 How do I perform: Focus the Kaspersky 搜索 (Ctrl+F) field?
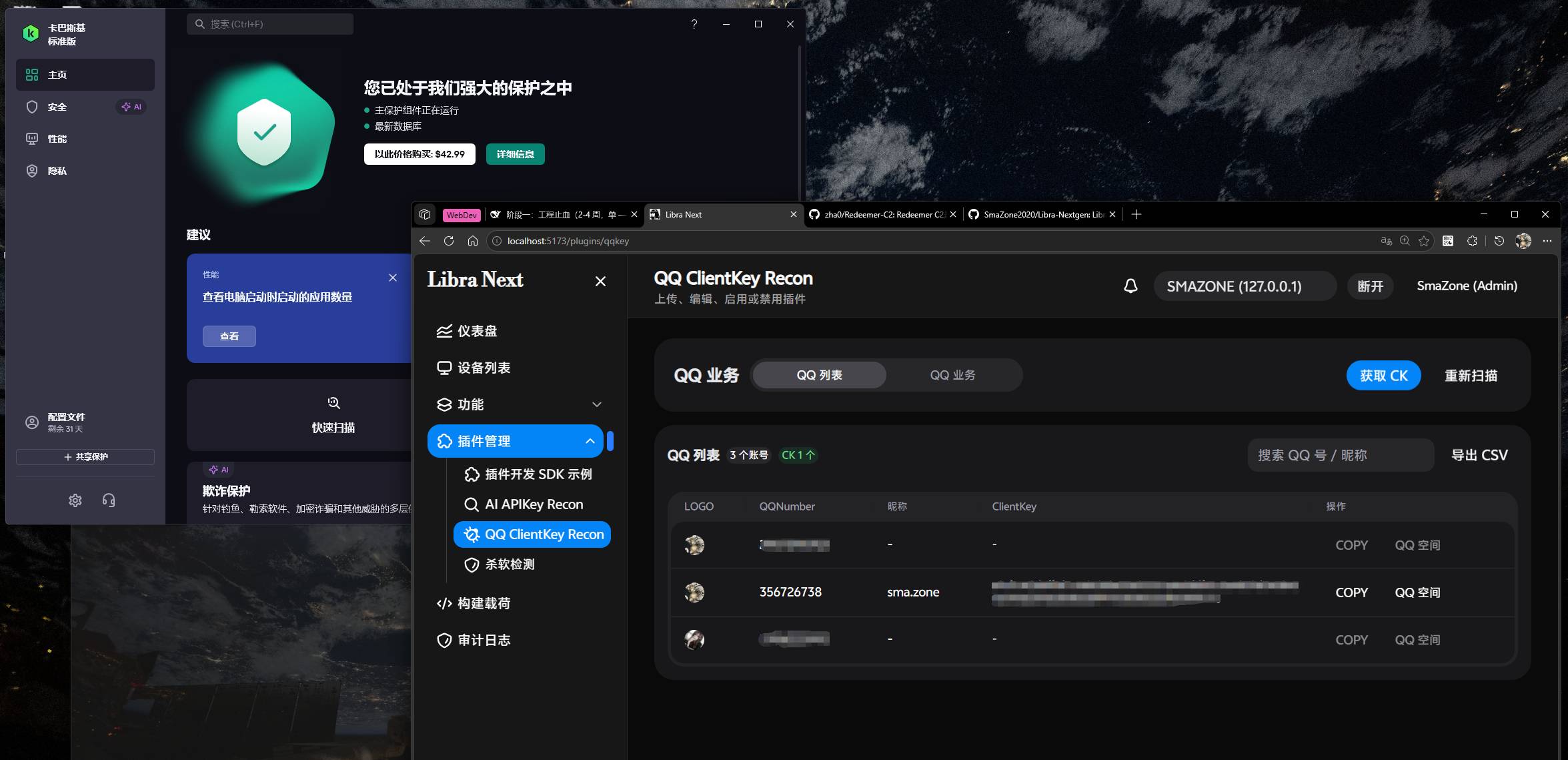pyautogui.click(x=270, y=24)
